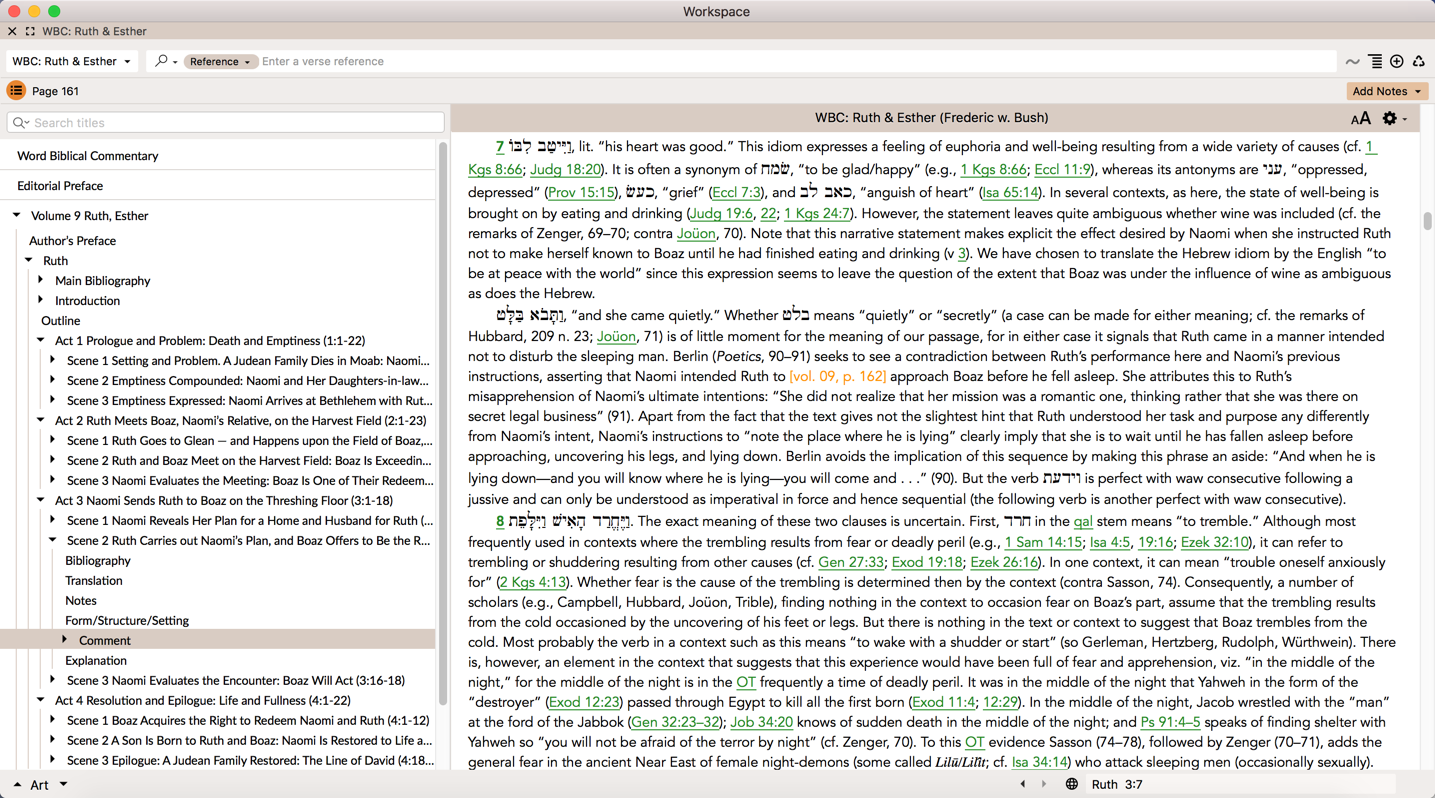Viewport: 1435px width, 798px height.
Task: Open the Ps 91:4–5 reference link
Action: 1170,722
